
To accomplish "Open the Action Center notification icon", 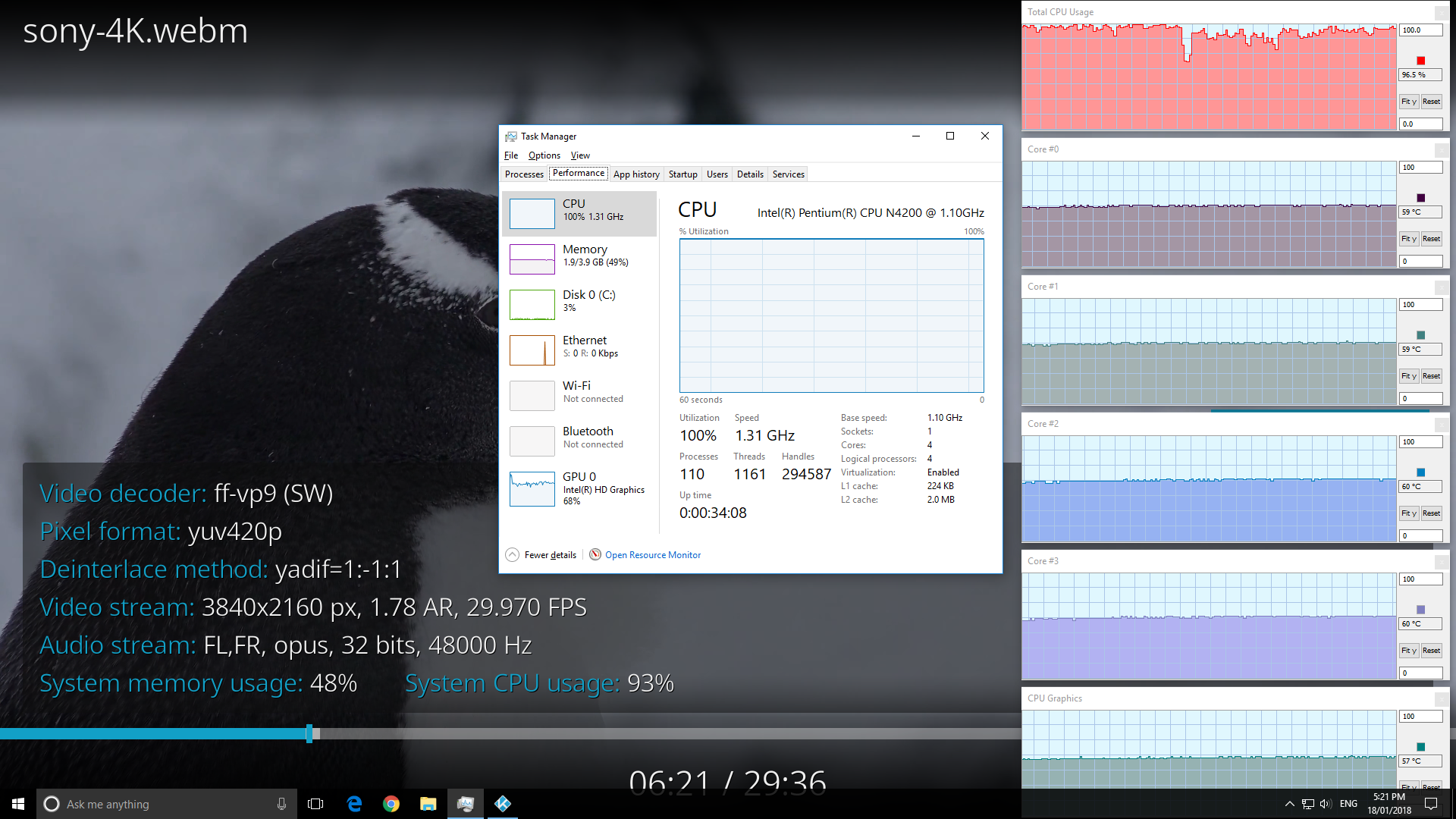I will pos(1431,804).
